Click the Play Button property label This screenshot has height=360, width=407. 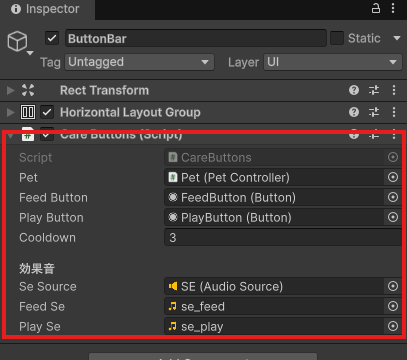[51, 218]
